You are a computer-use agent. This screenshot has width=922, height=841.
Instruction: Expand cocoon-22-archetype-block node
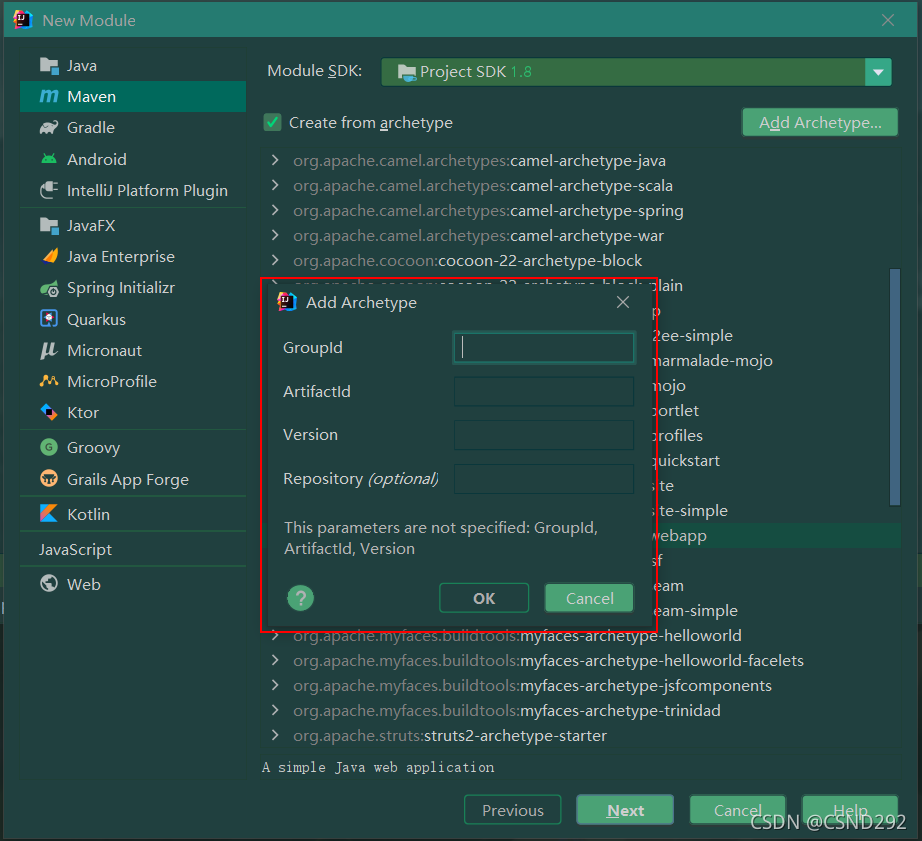point(275,260)
